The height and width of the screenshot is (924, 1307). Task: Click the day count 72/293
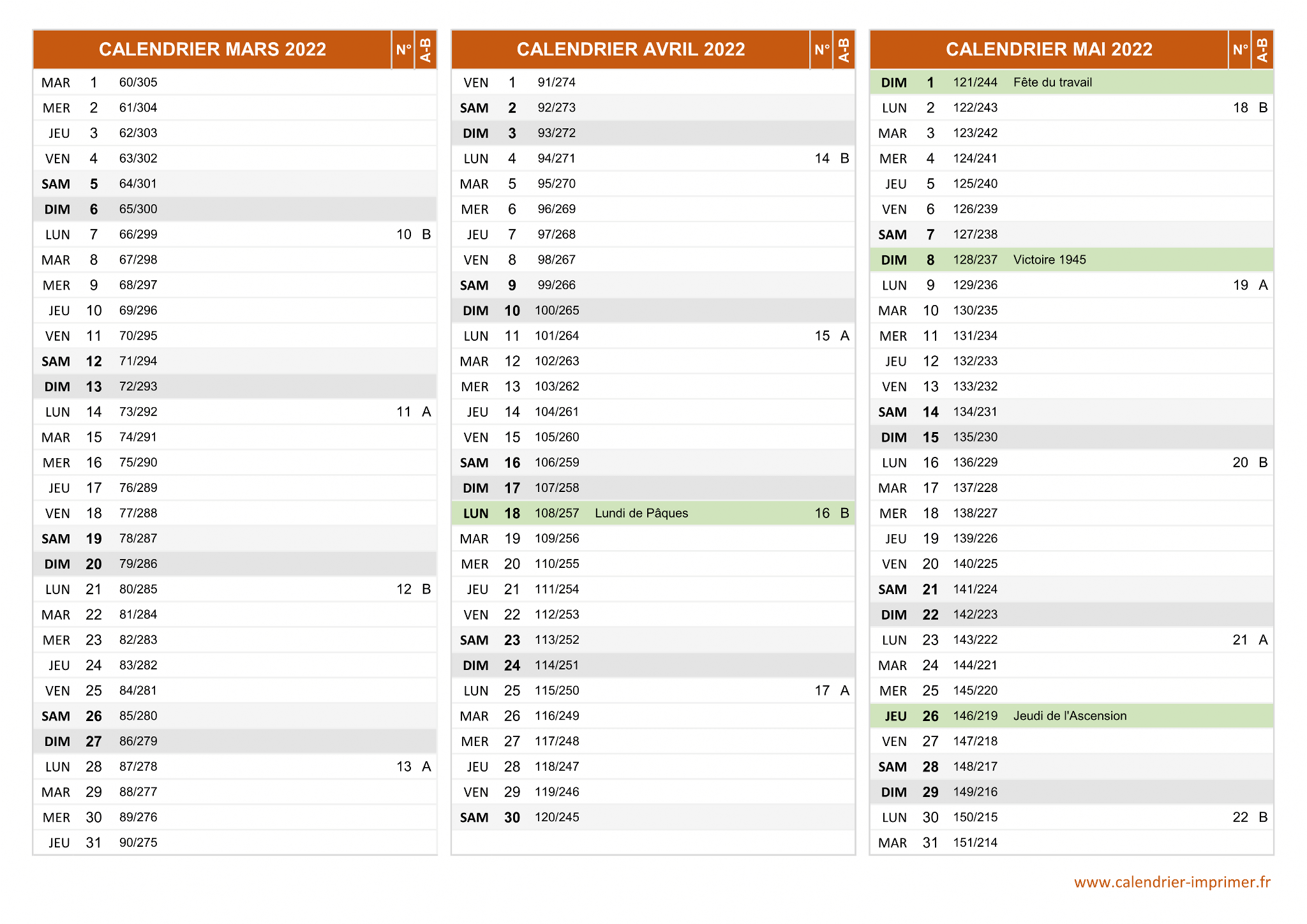click(138, 387)
